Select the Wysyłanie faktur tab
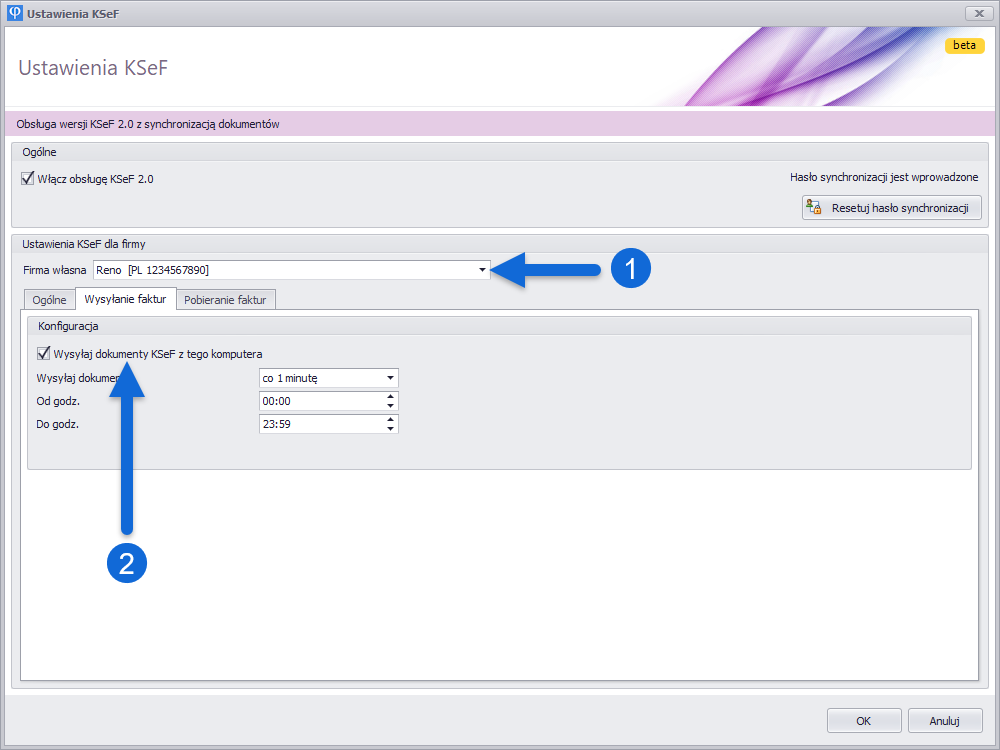1000x750 pixels. 125,300
